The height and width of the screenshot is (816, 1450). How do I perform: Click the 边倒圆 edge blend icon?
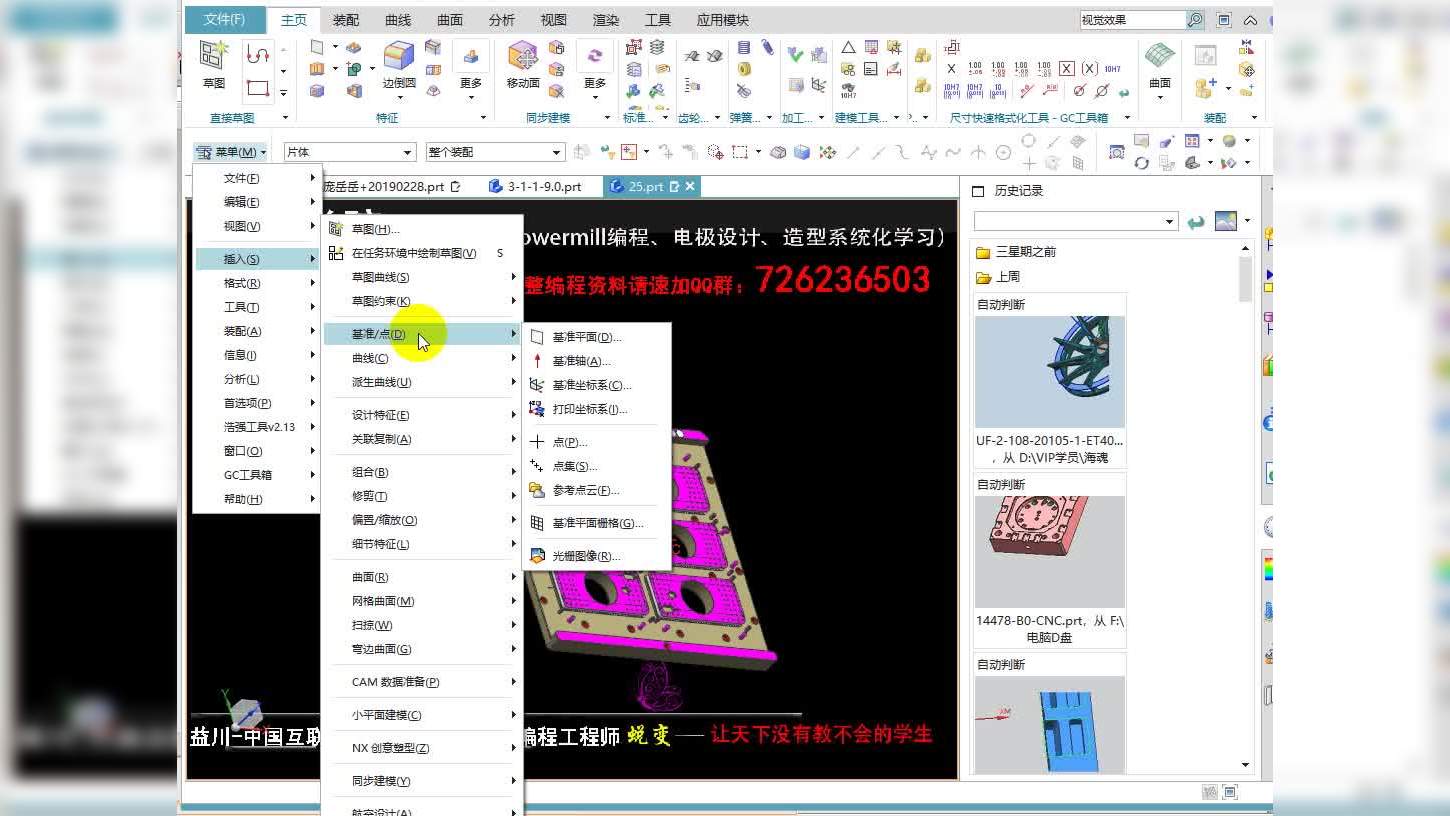(397, 57)
